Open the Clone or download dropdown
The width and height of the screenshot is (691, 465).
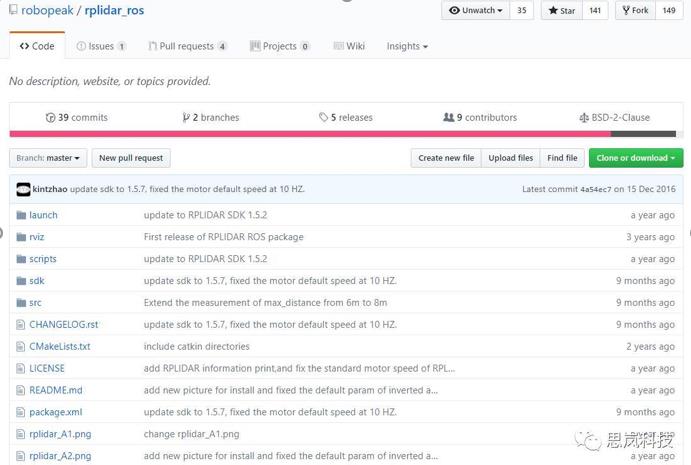click(x=636, y=158)
